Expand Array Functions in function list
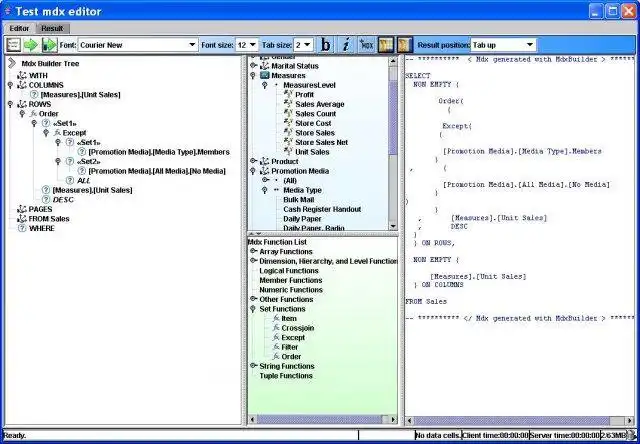Image resolution: width=640 pixels, height=444 pixels. (x=253, y=251)
